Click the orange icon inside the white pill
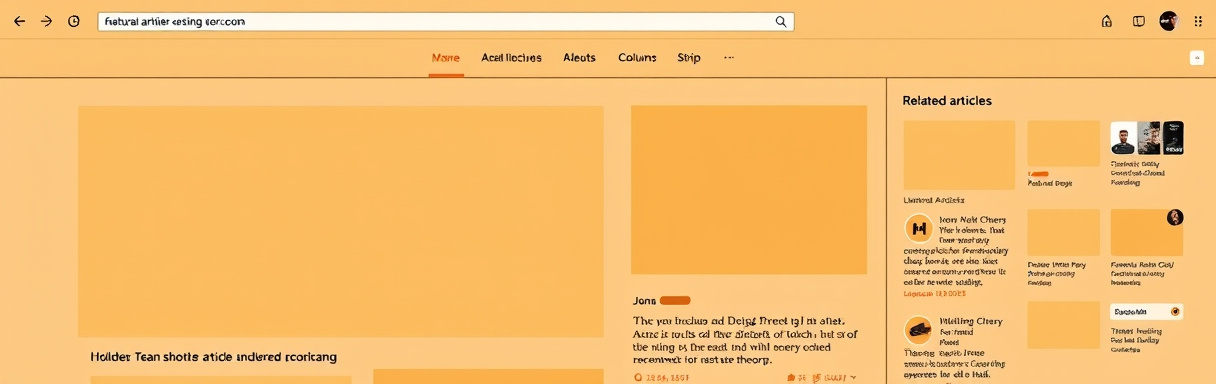The image size is (1216, 384). coord(1175,311)
